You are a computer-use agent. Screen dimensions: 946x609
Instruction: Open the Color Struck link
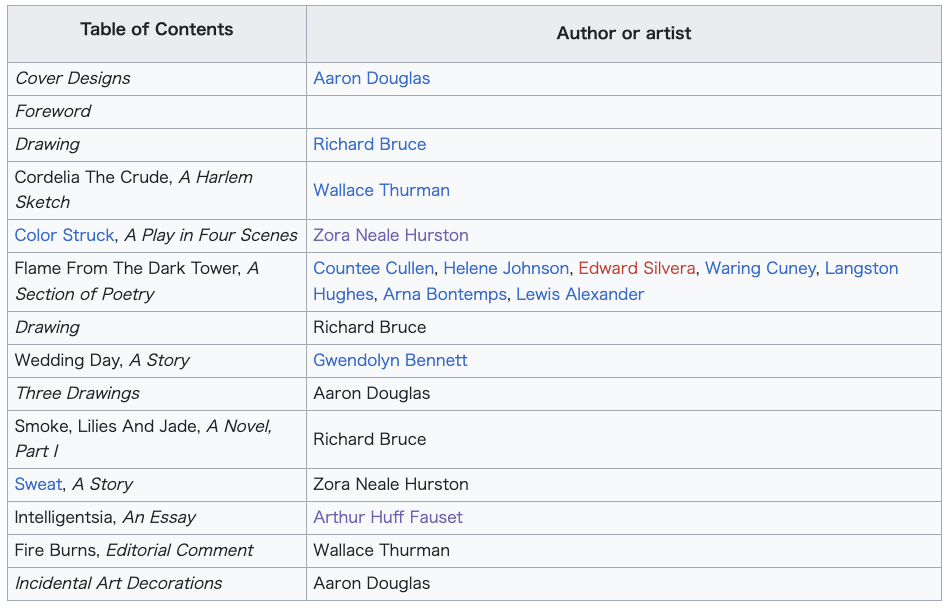[65, 235]
